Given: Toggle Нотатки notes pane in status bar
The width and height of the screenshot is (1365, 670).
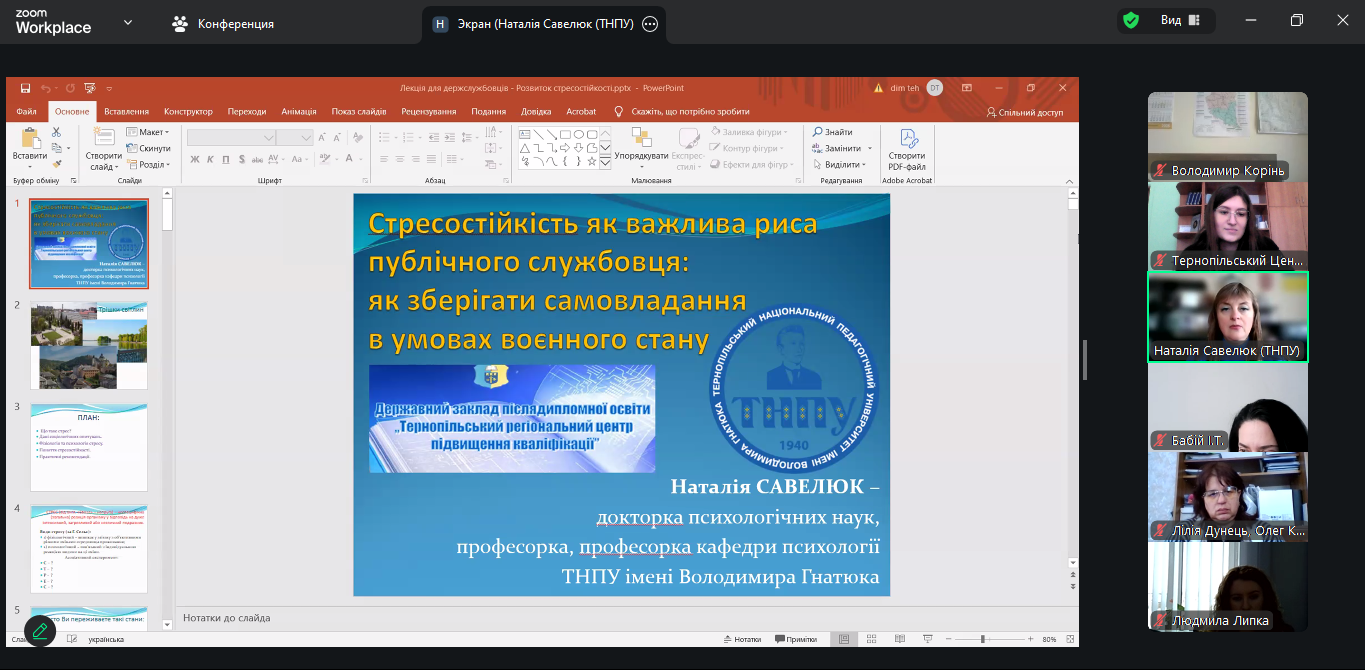Looking at the screenshot, I should click(741, 639).
